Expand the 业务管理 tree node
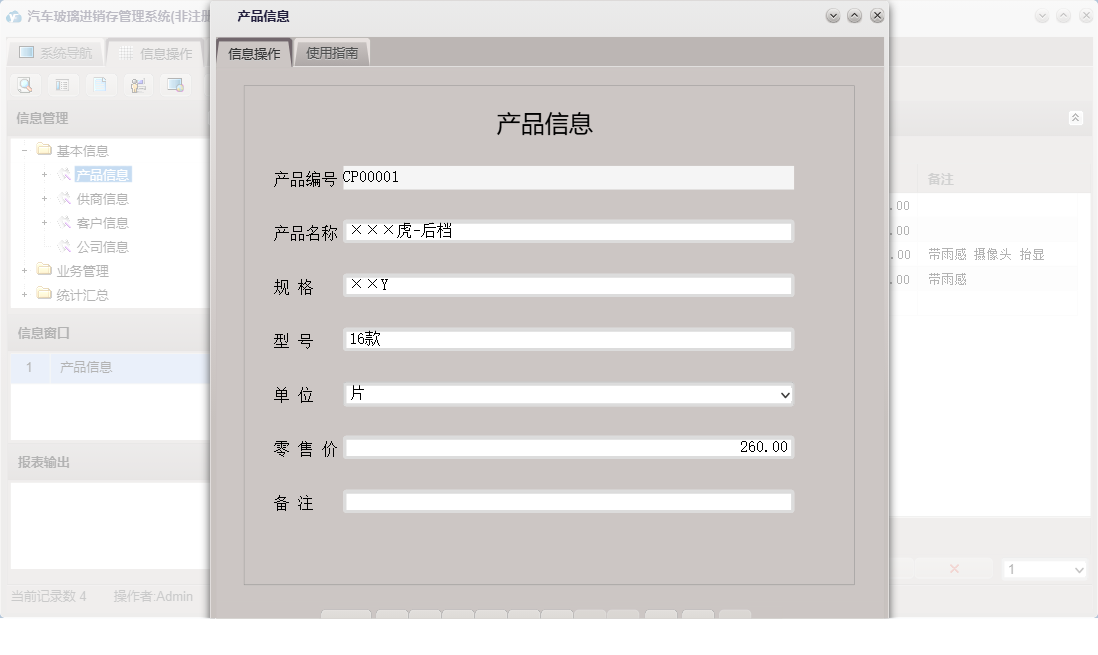Image resolution: width=1098 pixels, height=655 pixels. 22,270
